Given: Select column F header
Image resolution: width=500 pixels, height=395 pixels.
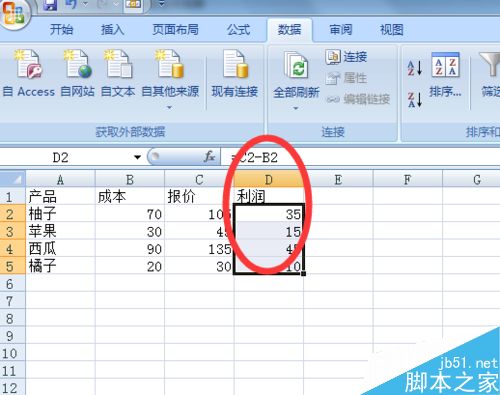Looking at the screenshot, I should click(x=407, y=180).
